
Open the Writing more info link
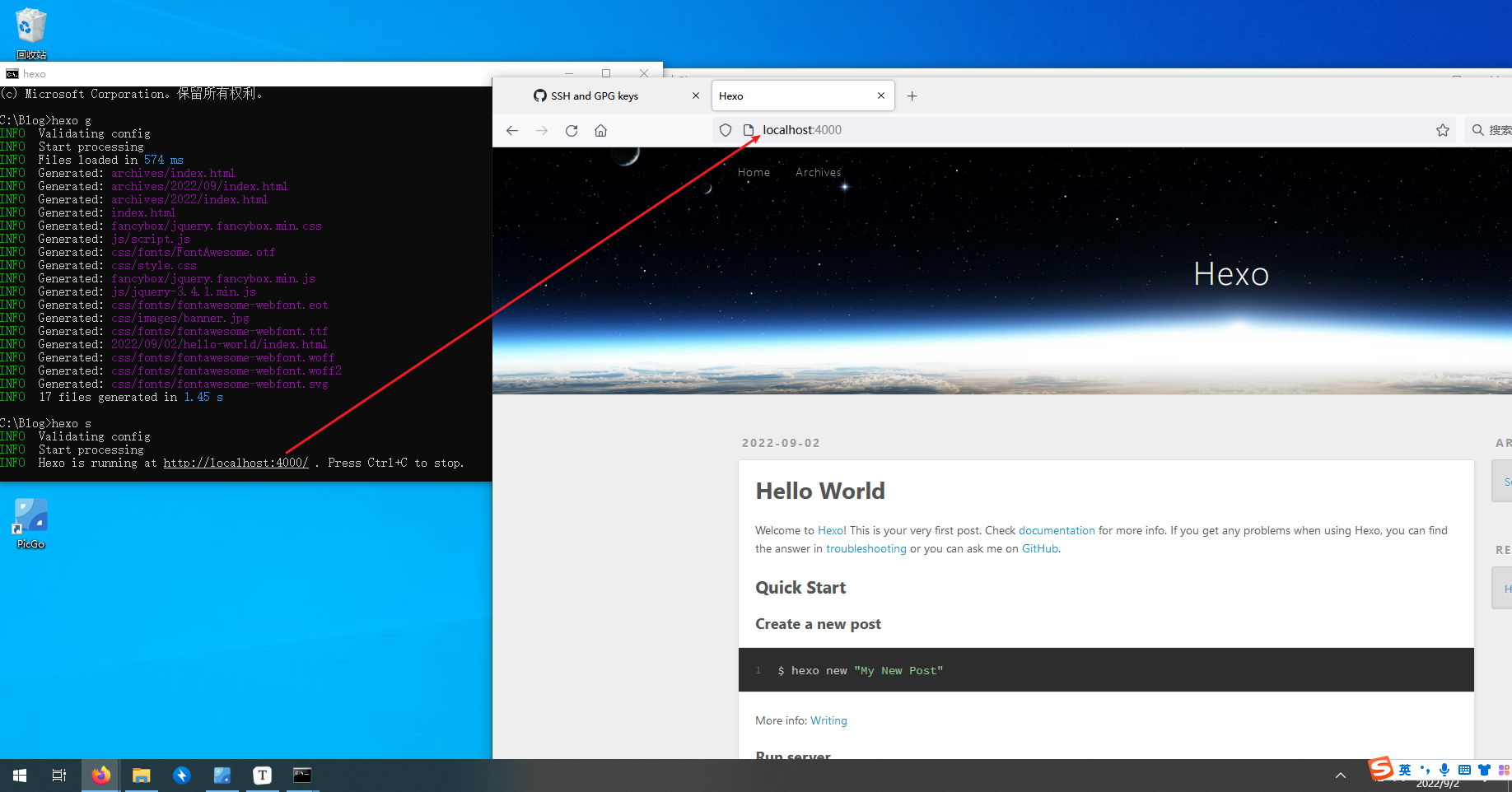828,720
